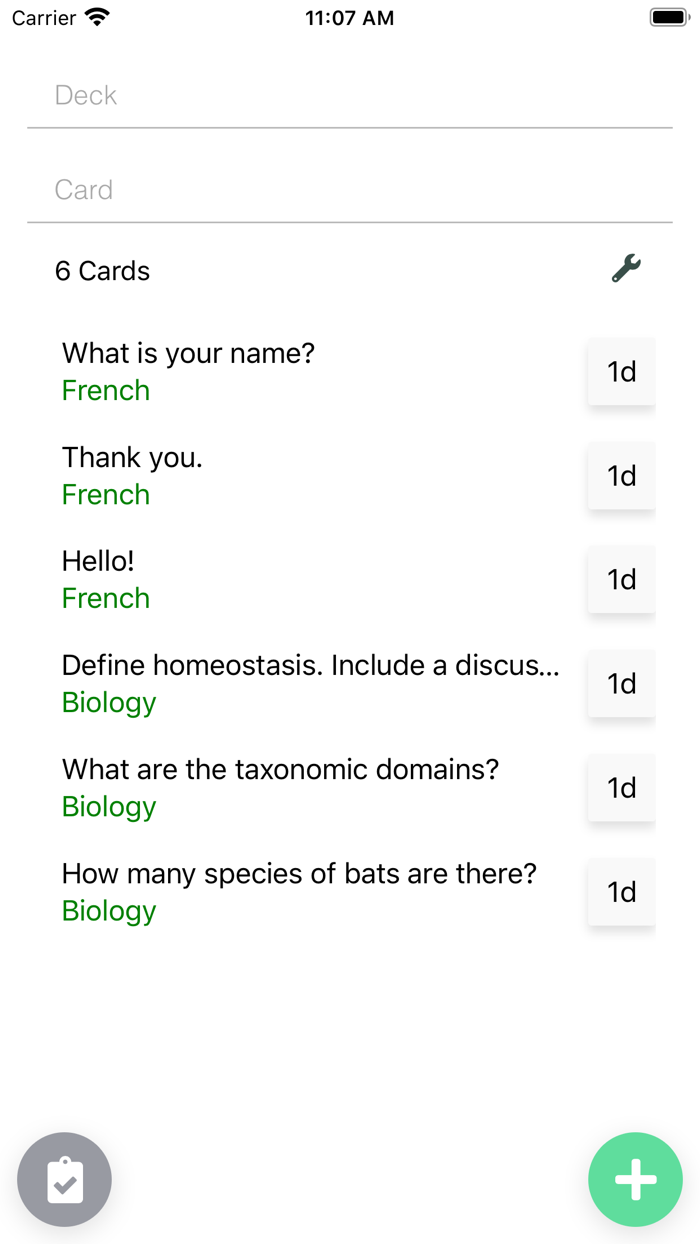The width and height of the screenshot is (700, 1244).
Task: Open the wrench settings icon
Action: pyautogui.click(x=626, y=268)
